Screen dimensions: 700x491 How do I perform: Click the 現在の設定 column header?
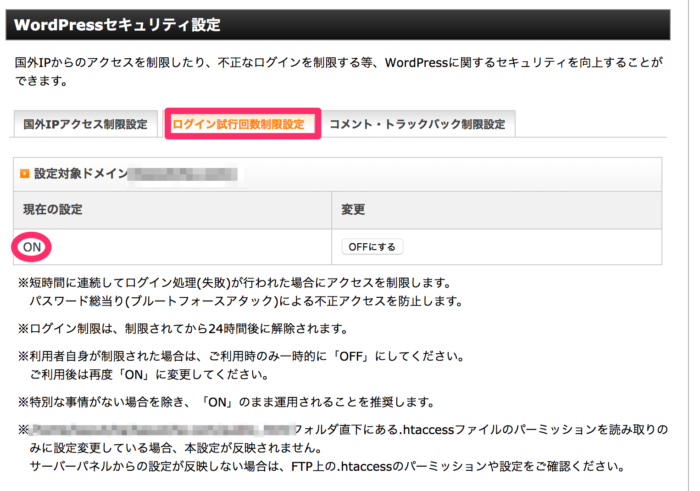point(172,210)
